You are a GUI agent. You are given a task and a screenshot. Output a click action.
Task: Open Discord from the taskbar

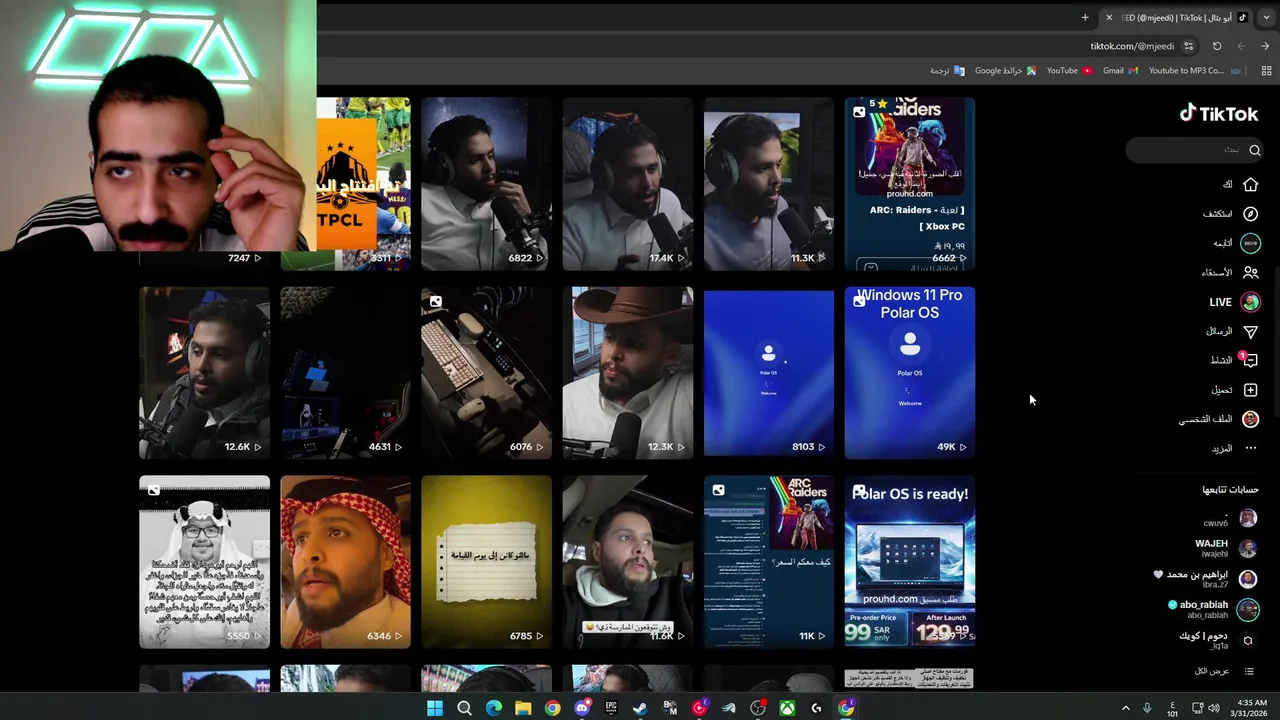point(582,708)
